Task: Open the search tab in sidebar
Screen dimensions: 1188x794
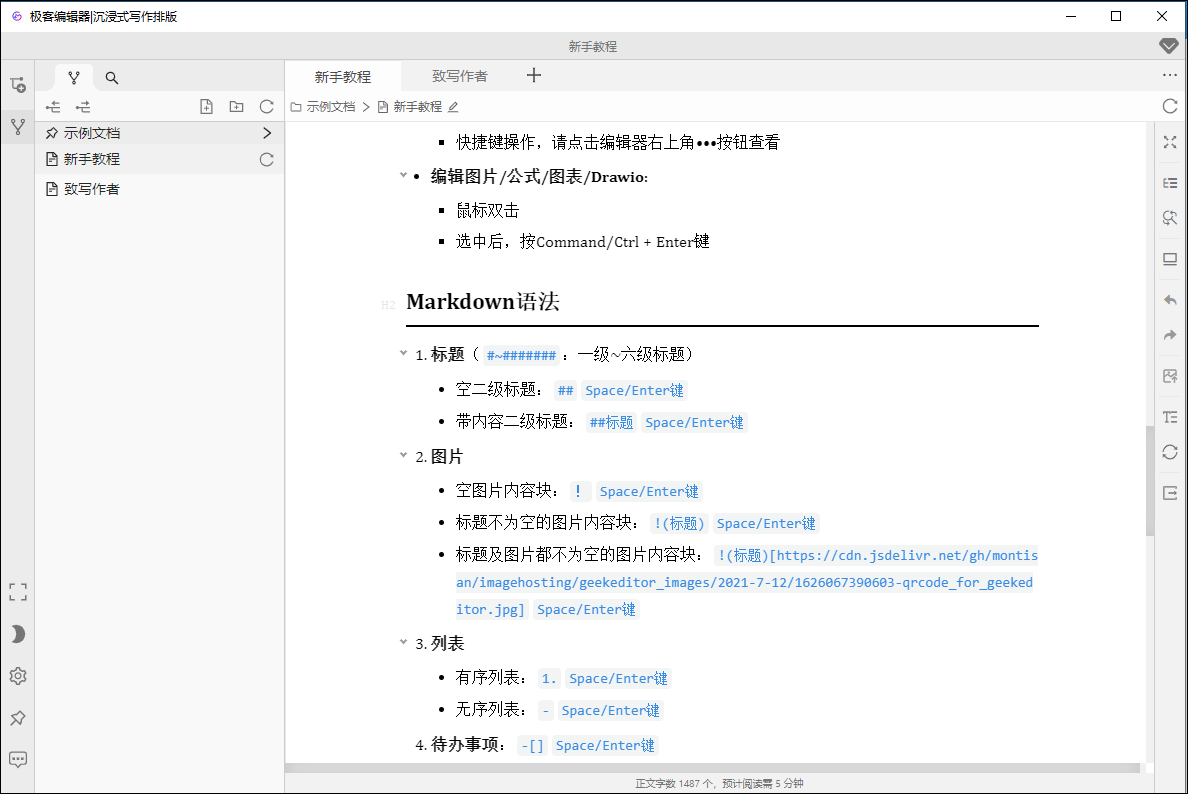Action: point(111,77)
